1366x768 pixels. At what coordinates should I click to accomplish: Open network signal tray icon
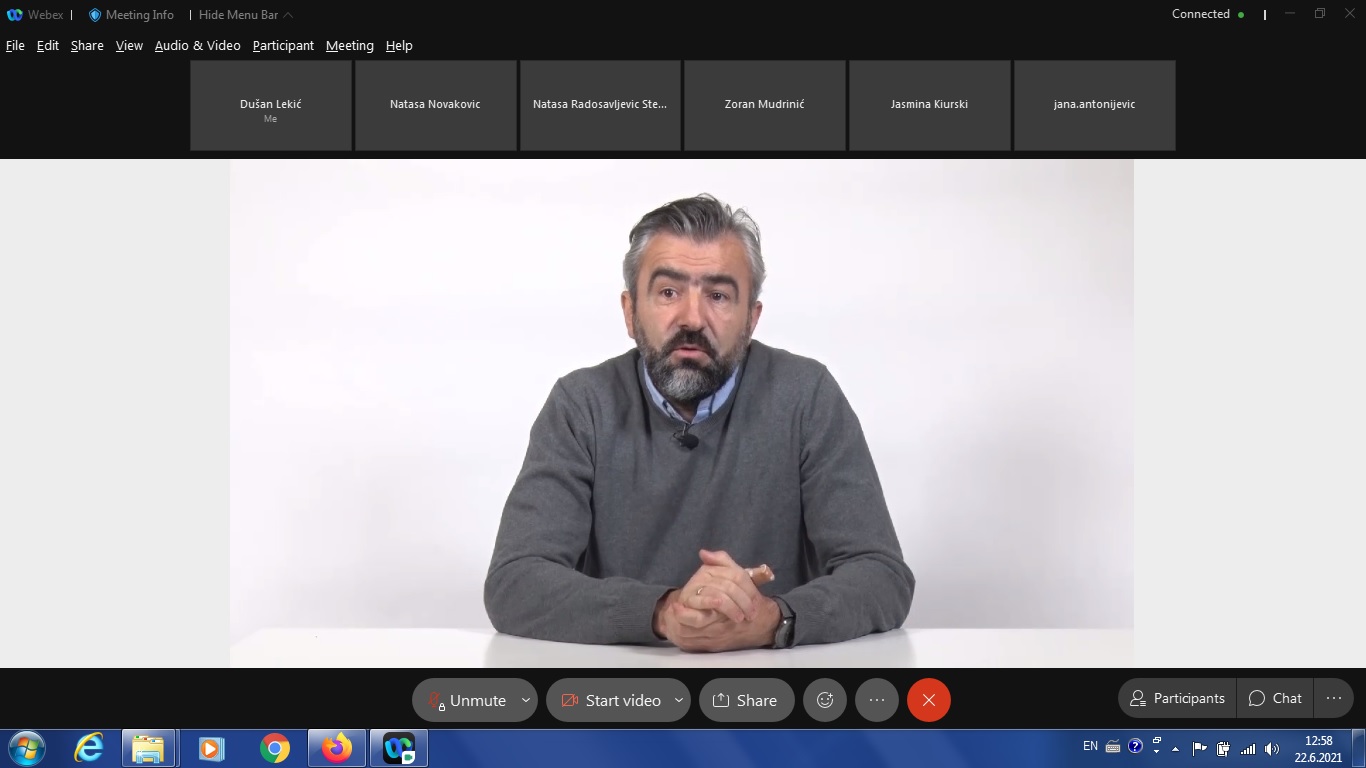point(1247,748)
